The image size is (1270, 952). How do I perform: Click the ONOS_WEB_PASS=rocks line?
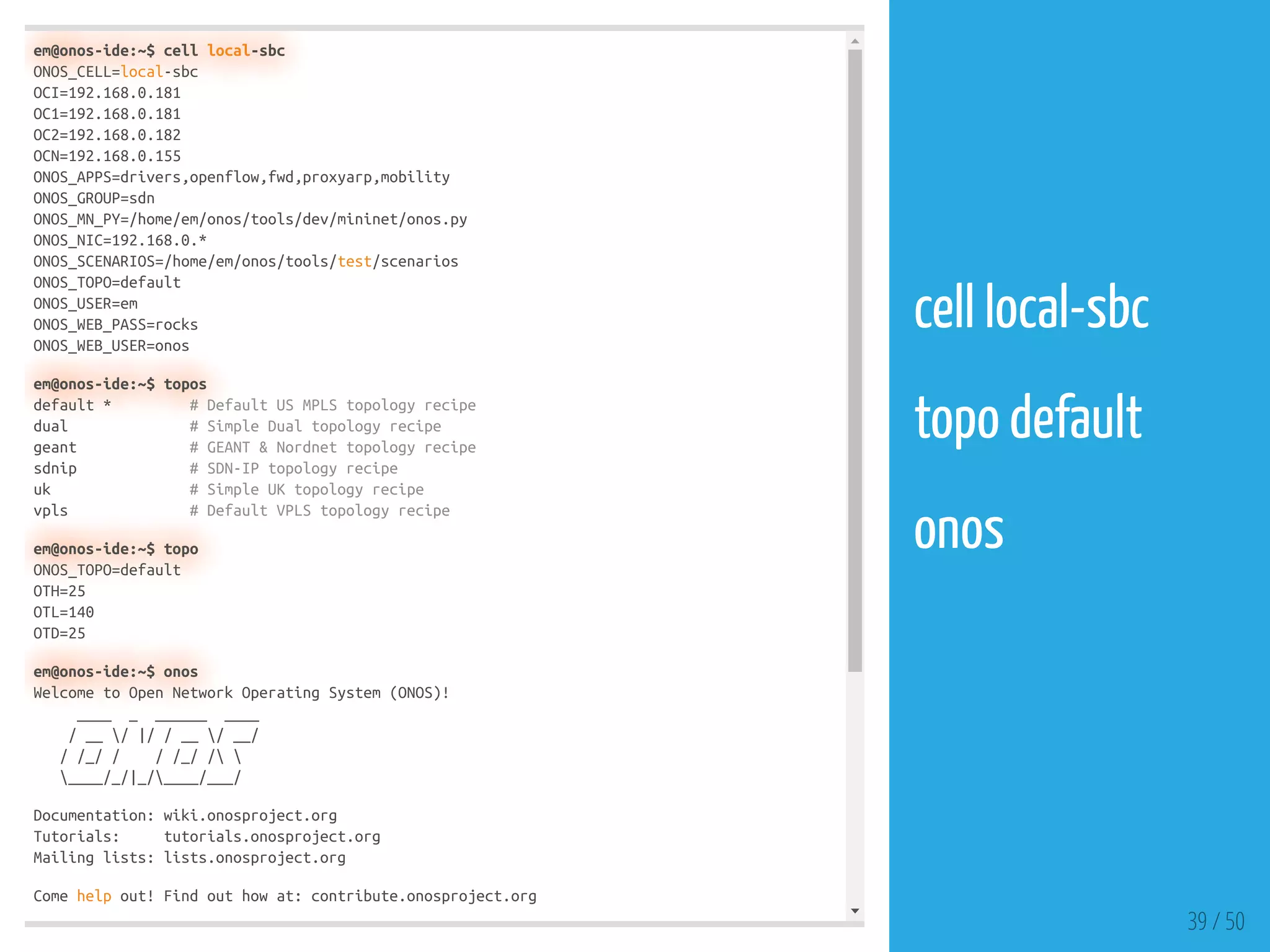[x=116, y=325]
